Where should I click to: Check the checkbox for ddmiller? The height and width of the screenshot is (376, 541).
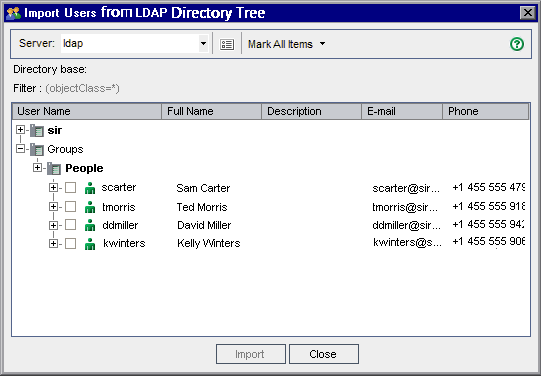pos(70,225)
